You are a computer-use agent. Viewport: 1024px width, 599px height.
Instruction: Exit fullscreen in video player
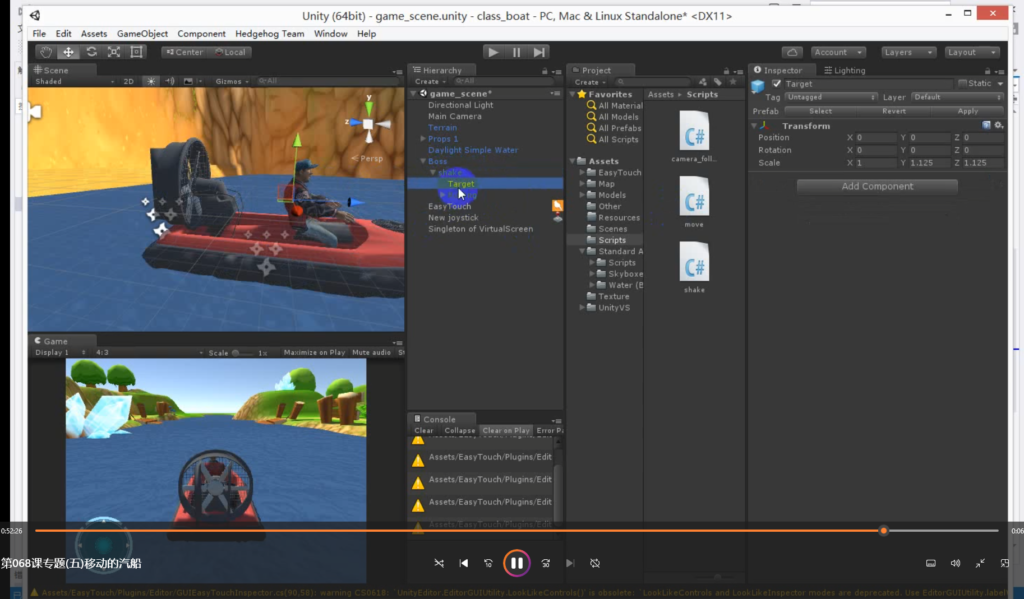pos(980,563)
